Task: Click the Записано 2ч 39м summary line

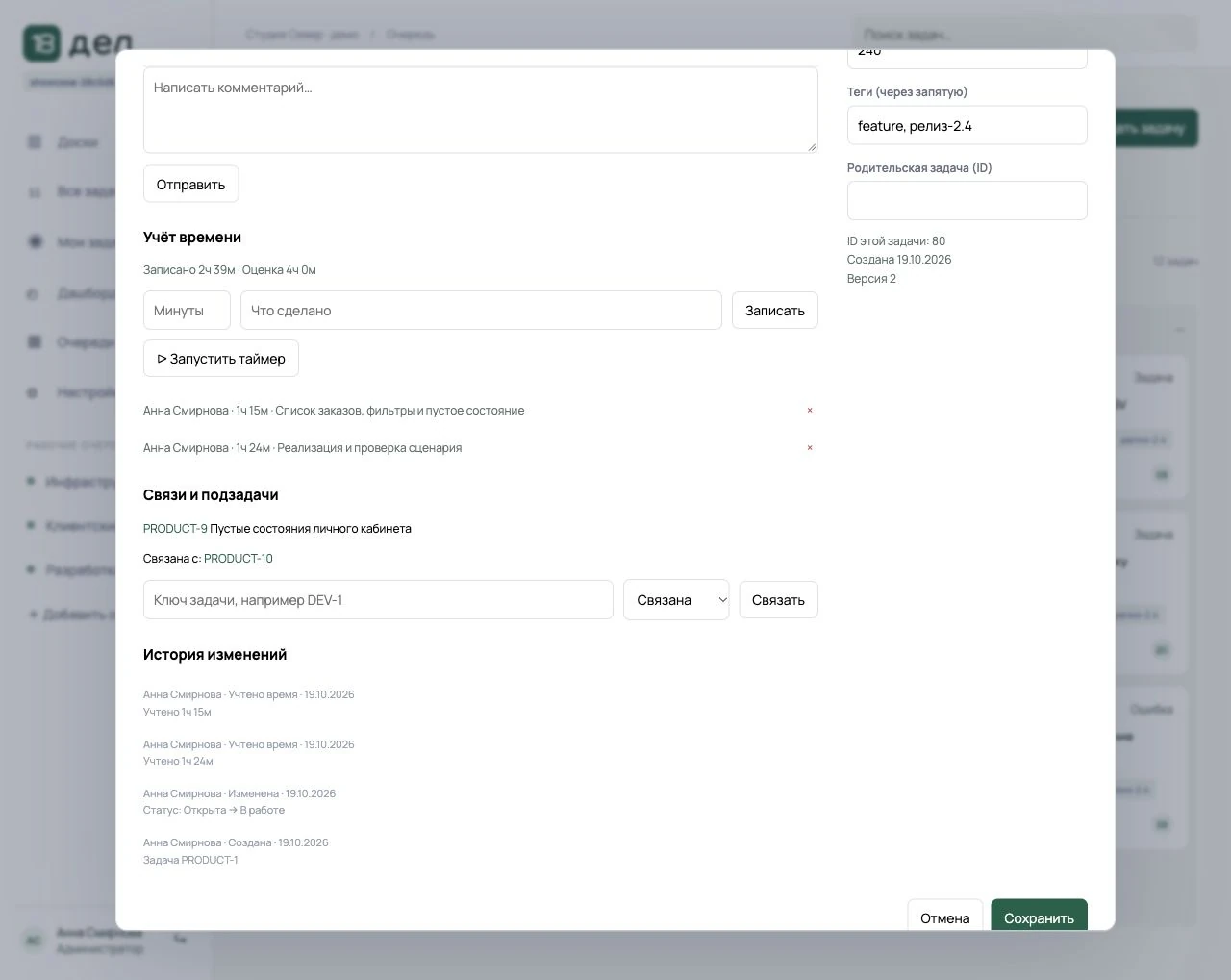Action: (x=230, y=270)
